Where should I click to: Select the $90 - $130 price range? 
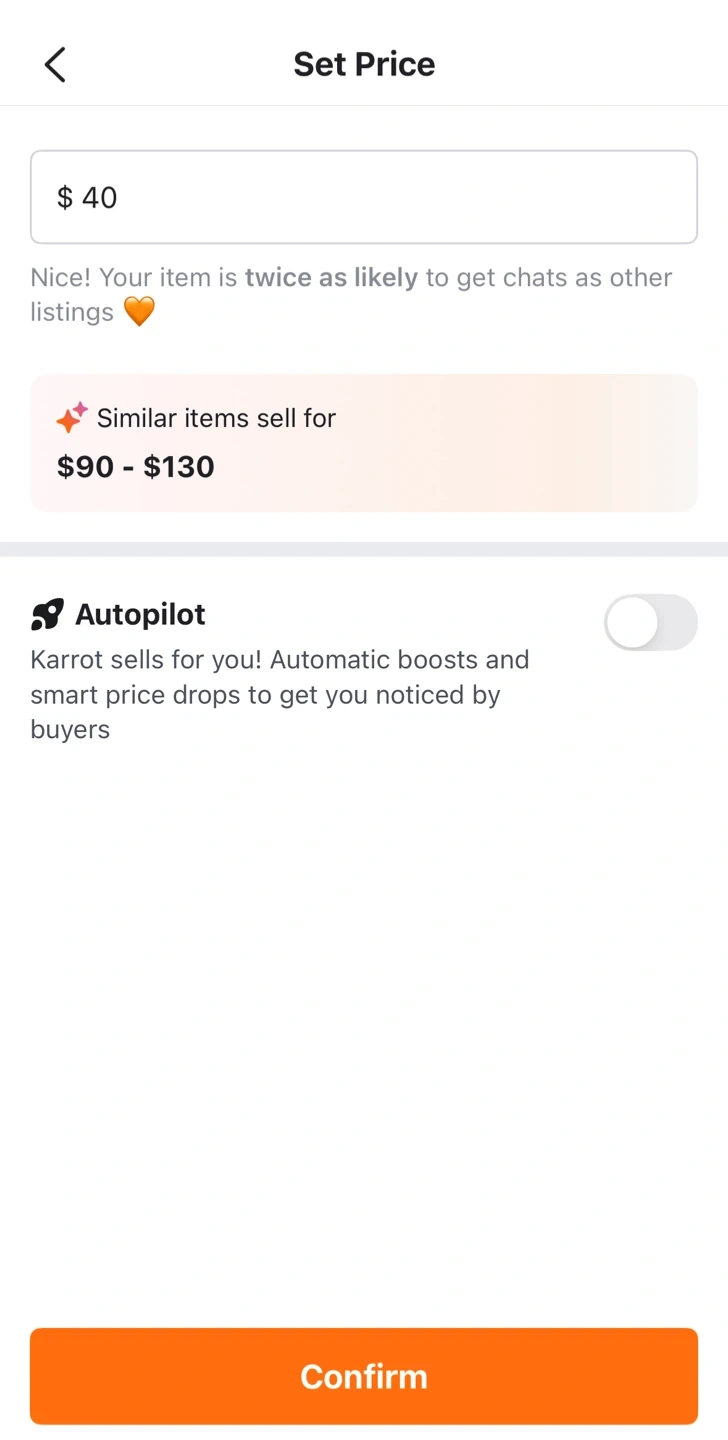tap(136, 467)
